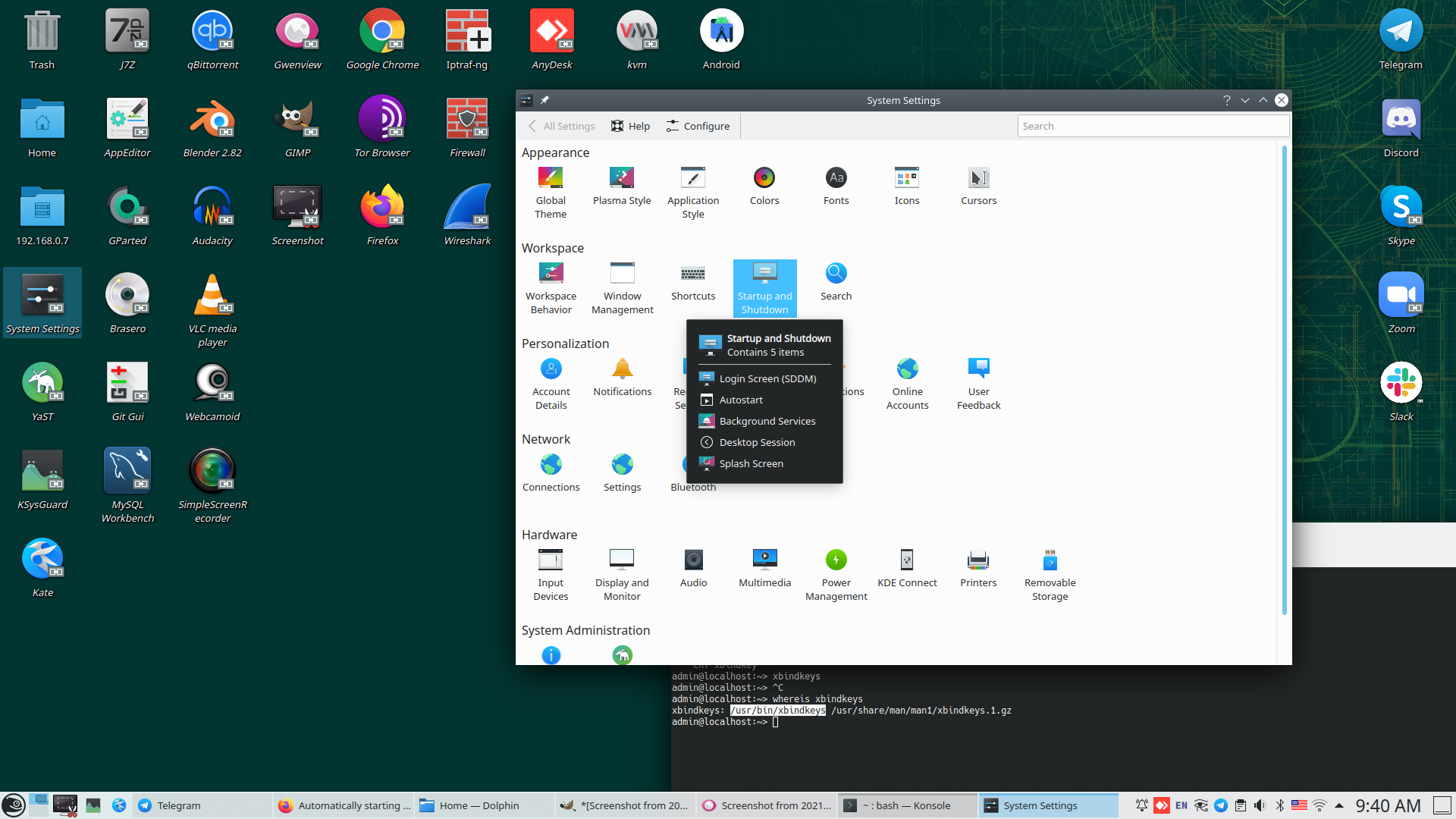Select Autostart from the popup menu
This screenshot has width=1456, height=819.
coord(741,400)
